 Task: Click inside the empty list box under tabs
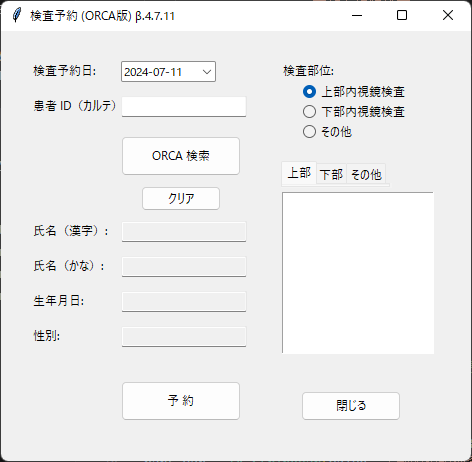point(358,273)
